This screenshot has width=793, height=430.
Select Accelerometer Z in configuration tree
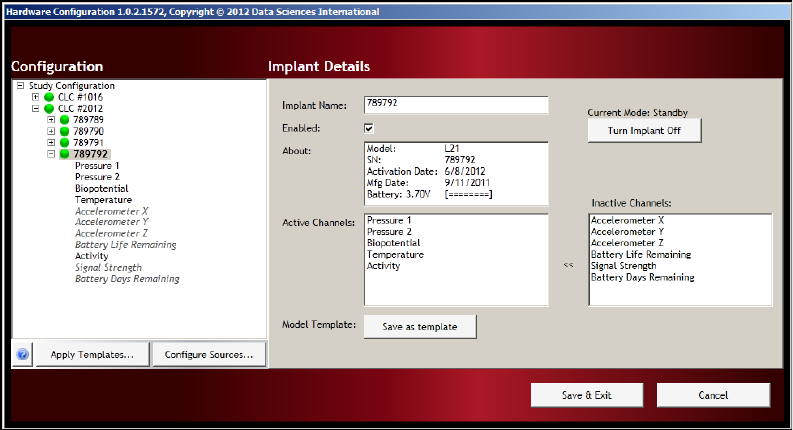(111, 234)
